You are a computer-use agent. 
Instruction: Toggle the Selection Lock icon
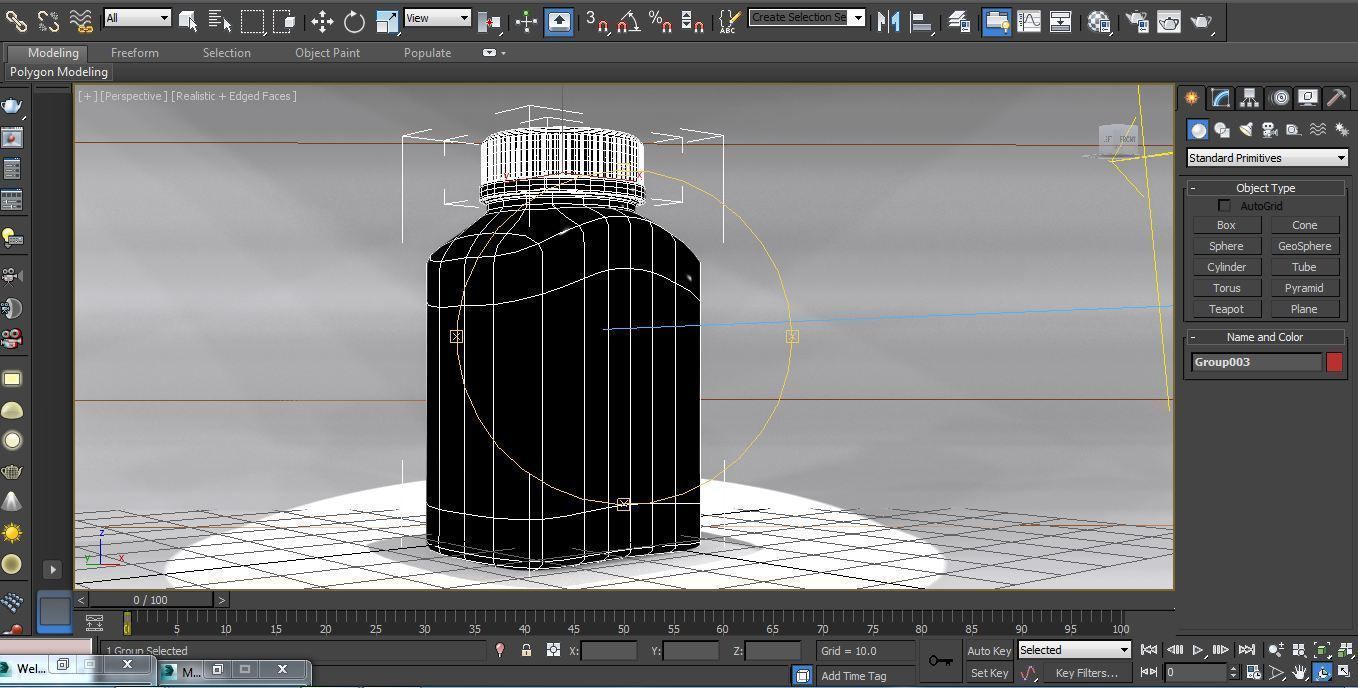tap(526, 650)
